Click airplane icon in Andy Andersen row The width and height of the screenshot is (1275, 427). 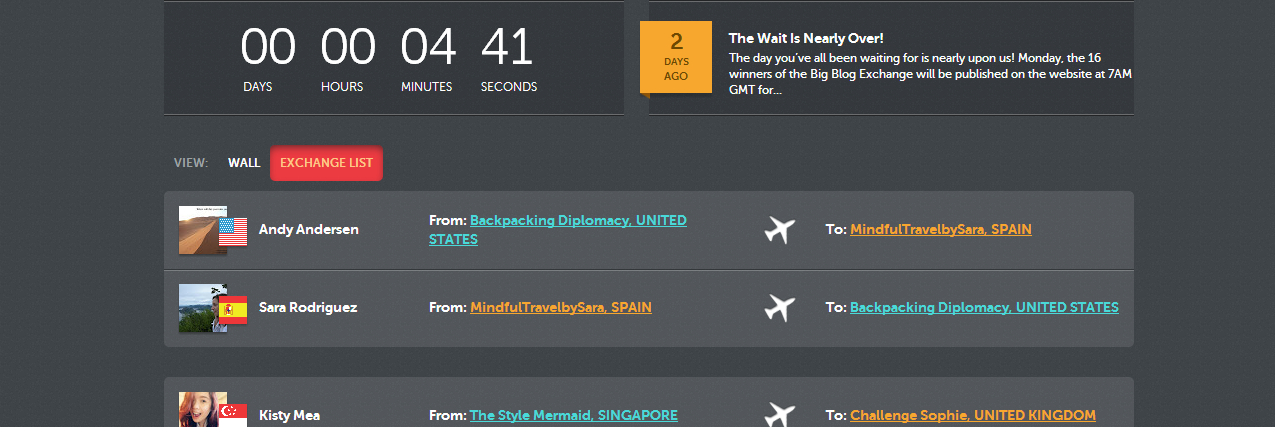click(x=779, y=230)
